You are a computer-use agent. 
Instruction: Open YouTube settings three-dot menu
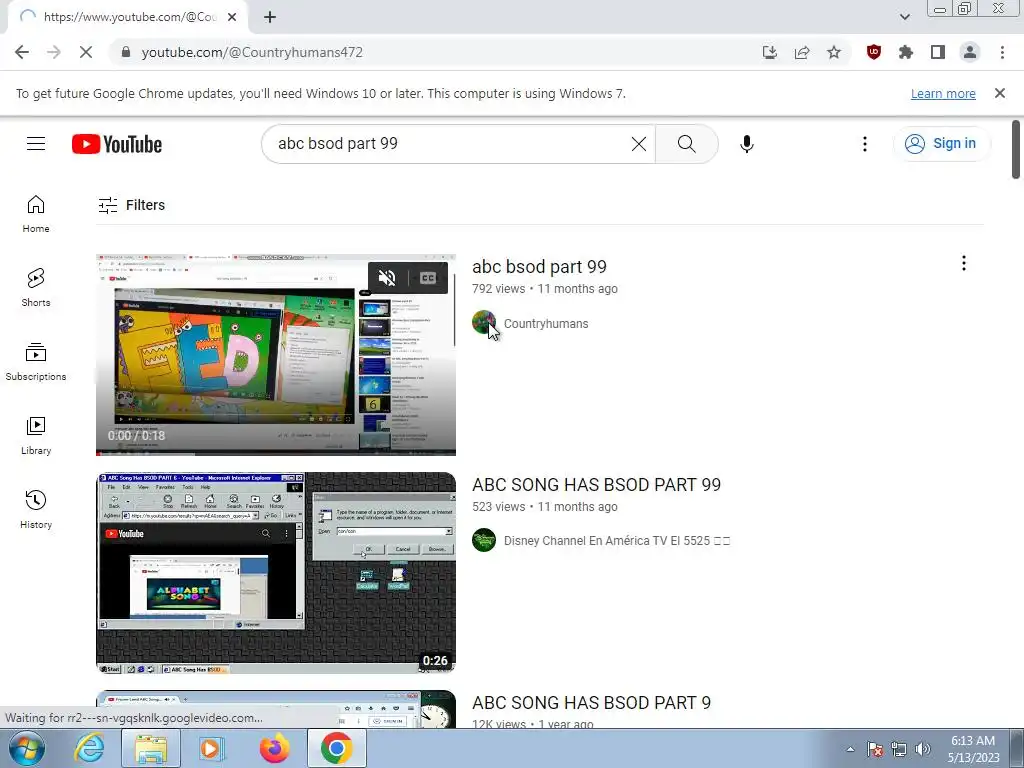point(865,144)
